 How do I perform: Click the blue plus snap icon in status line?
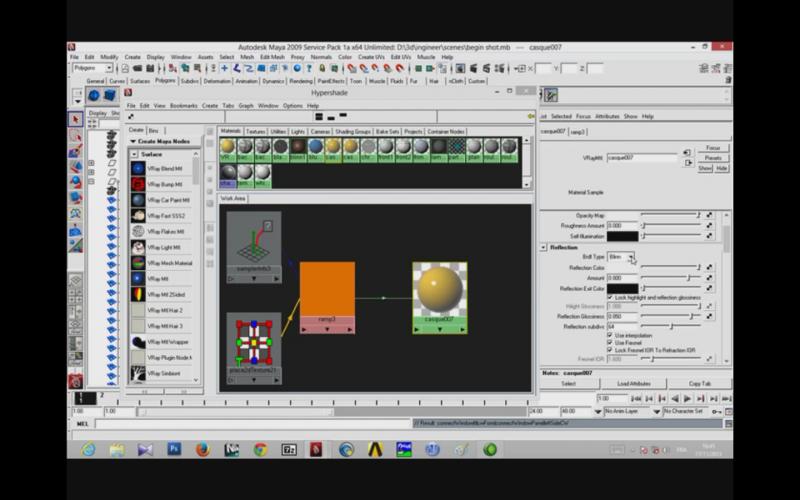pos(224,68)
